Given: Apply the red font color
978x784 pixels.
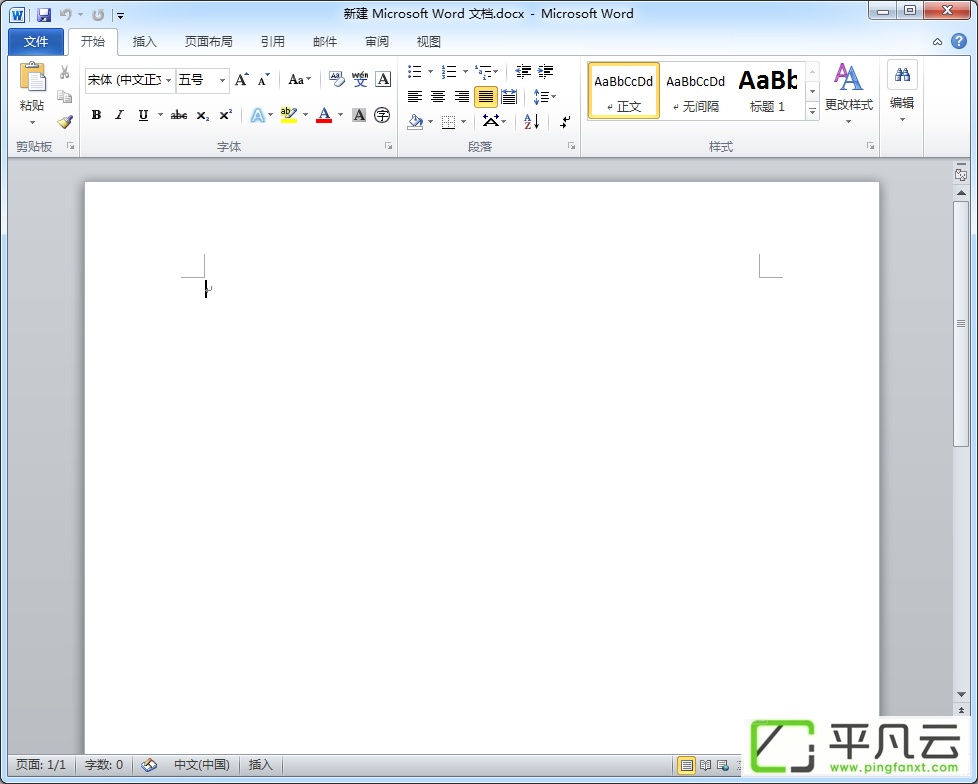Looking at the screenshot, I should (x=324, y=115).
